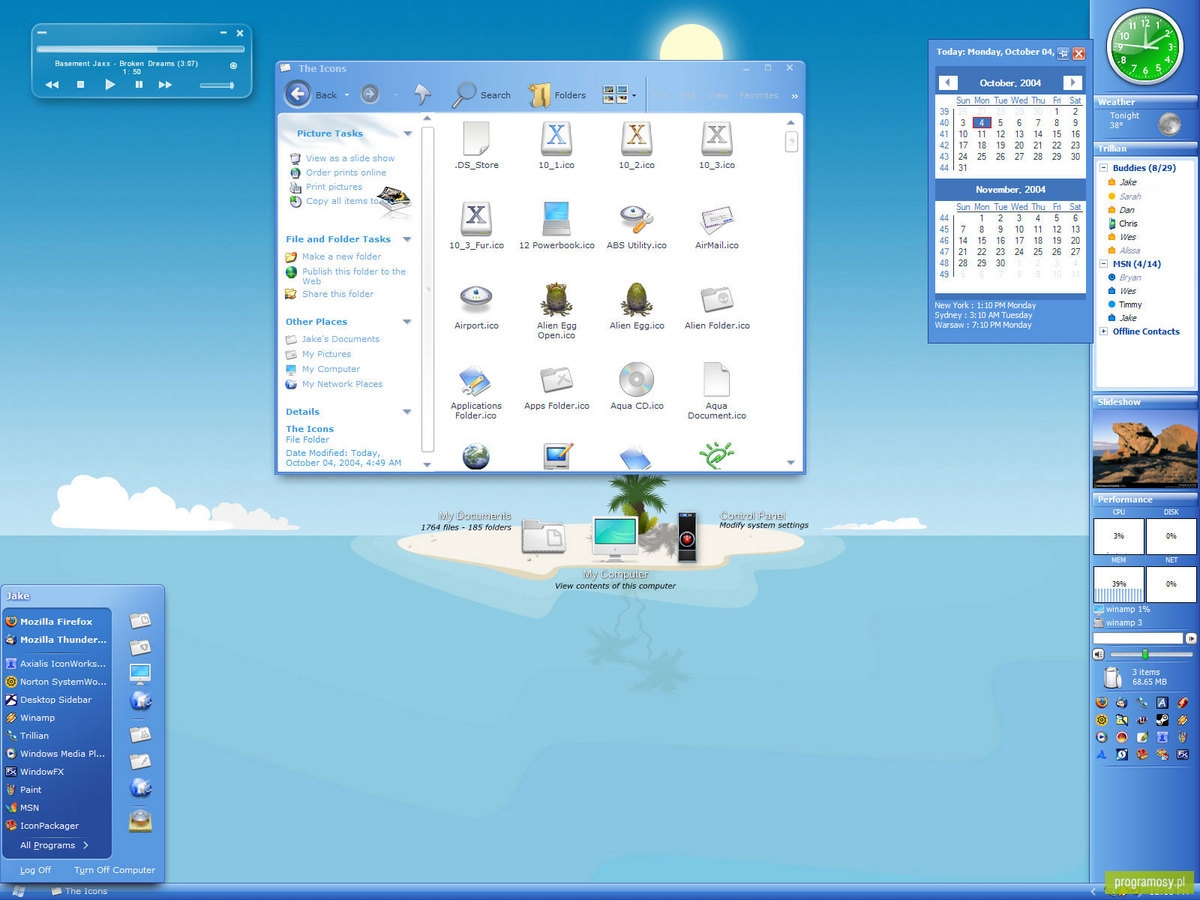1200x900 pixels.
Task: Adjust the media player volume slider
Action: [x=217, y=85]
